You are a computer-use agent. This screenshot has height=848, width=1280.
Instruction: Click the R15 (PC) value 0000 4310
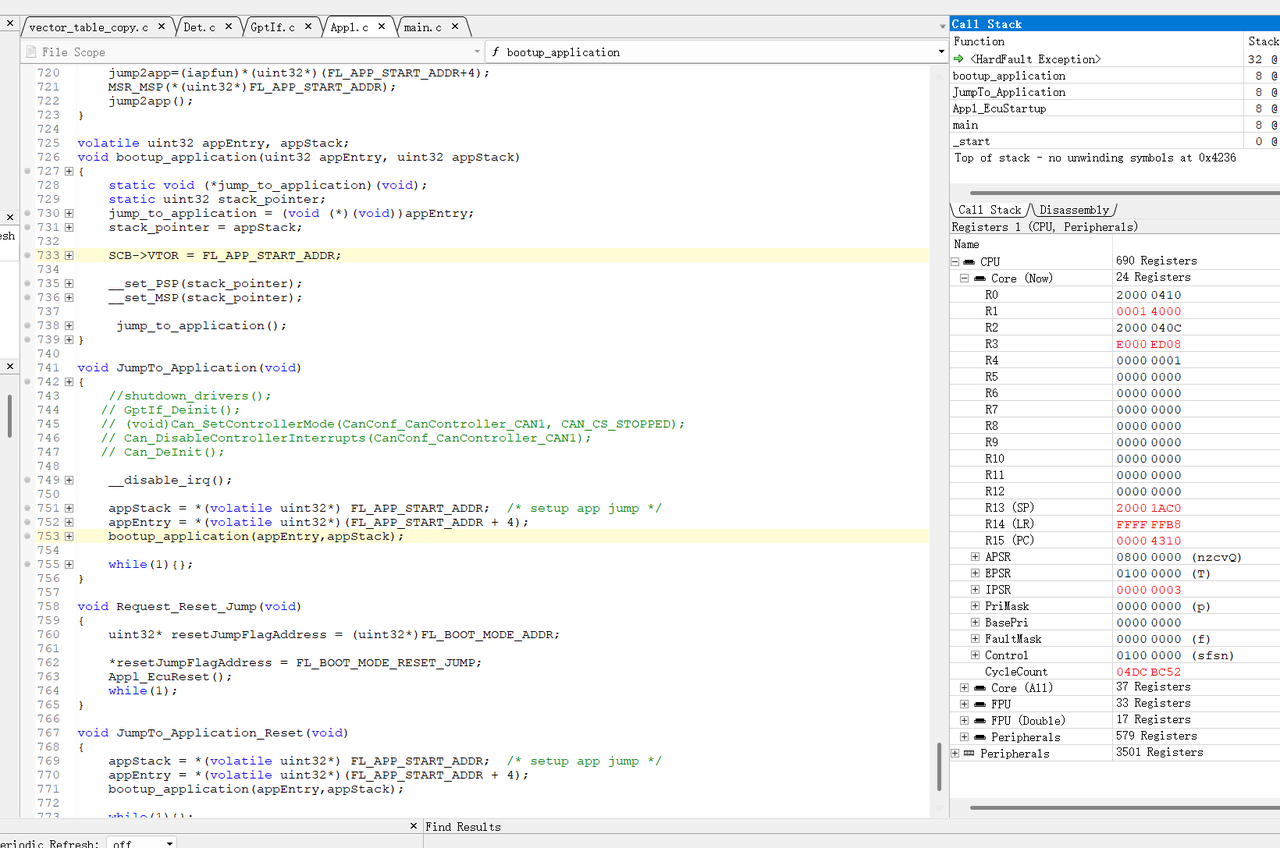pos(1148,541)
